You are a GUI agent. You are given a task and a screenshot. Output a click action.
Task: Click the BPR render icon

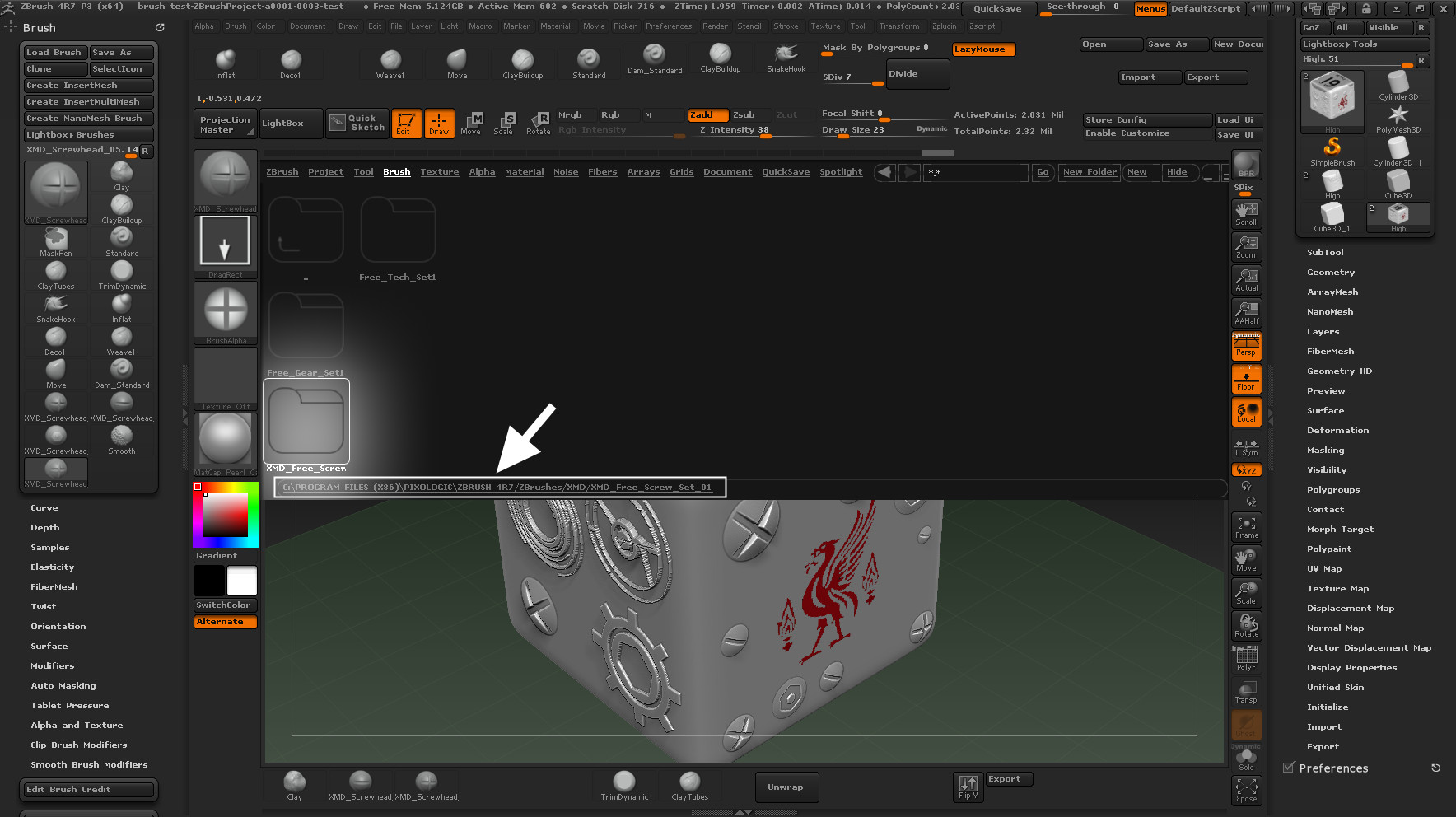coord(1246,165)
